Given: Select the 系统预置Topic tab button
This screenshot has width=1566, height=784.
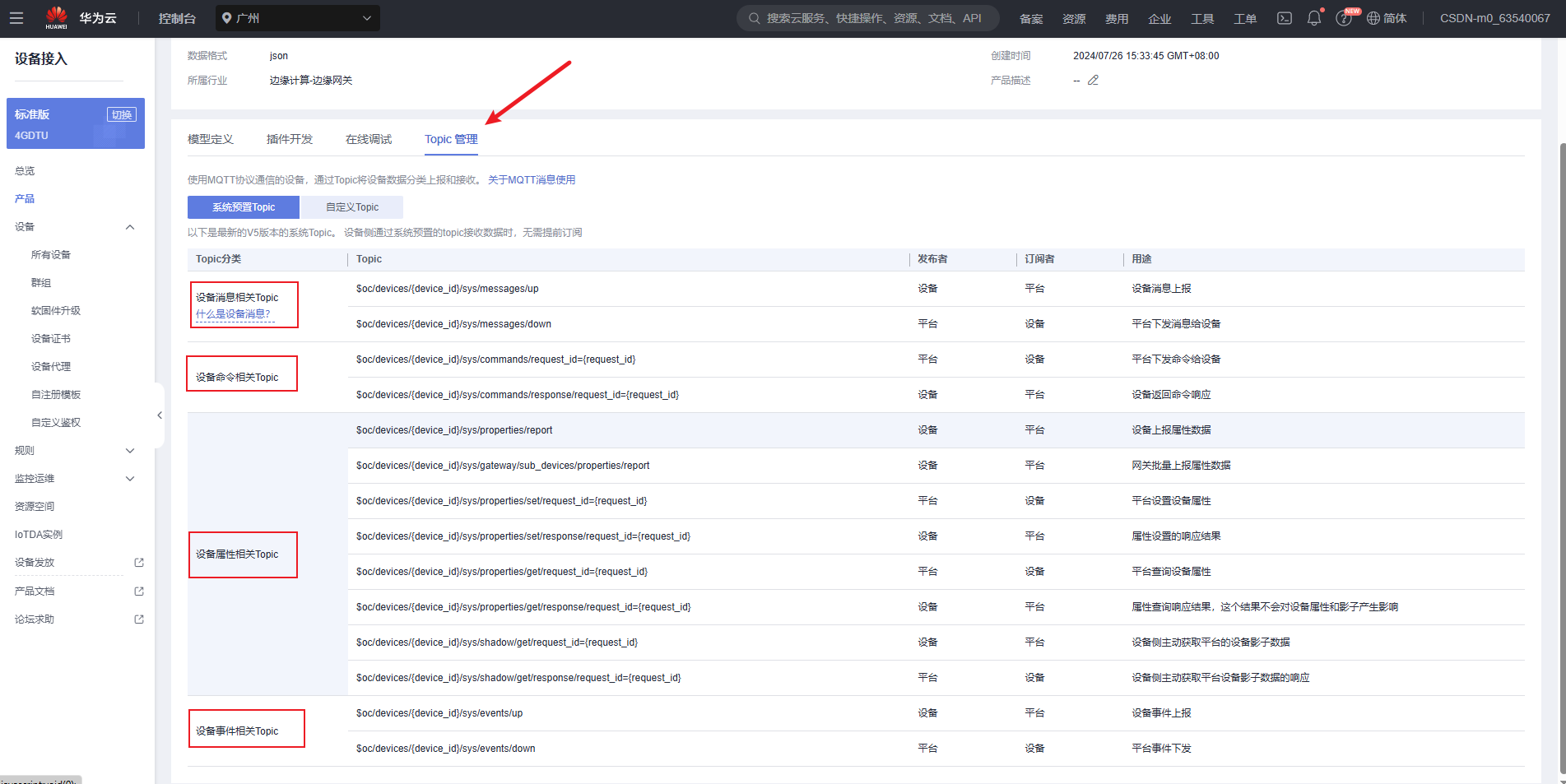Looking at the screenshot, I should (244, 207).
